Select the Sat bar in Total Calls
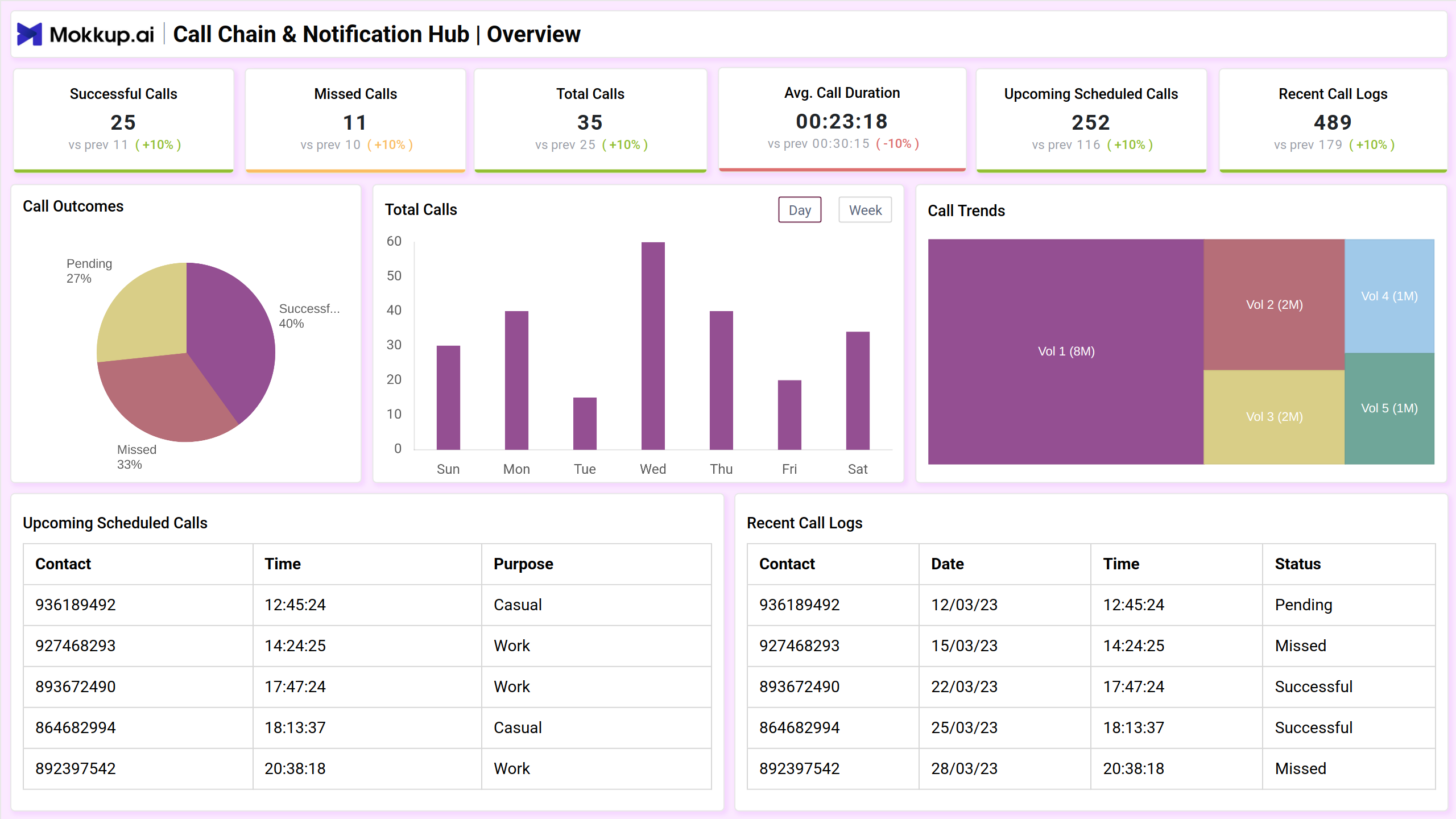 tap(858, 391)
